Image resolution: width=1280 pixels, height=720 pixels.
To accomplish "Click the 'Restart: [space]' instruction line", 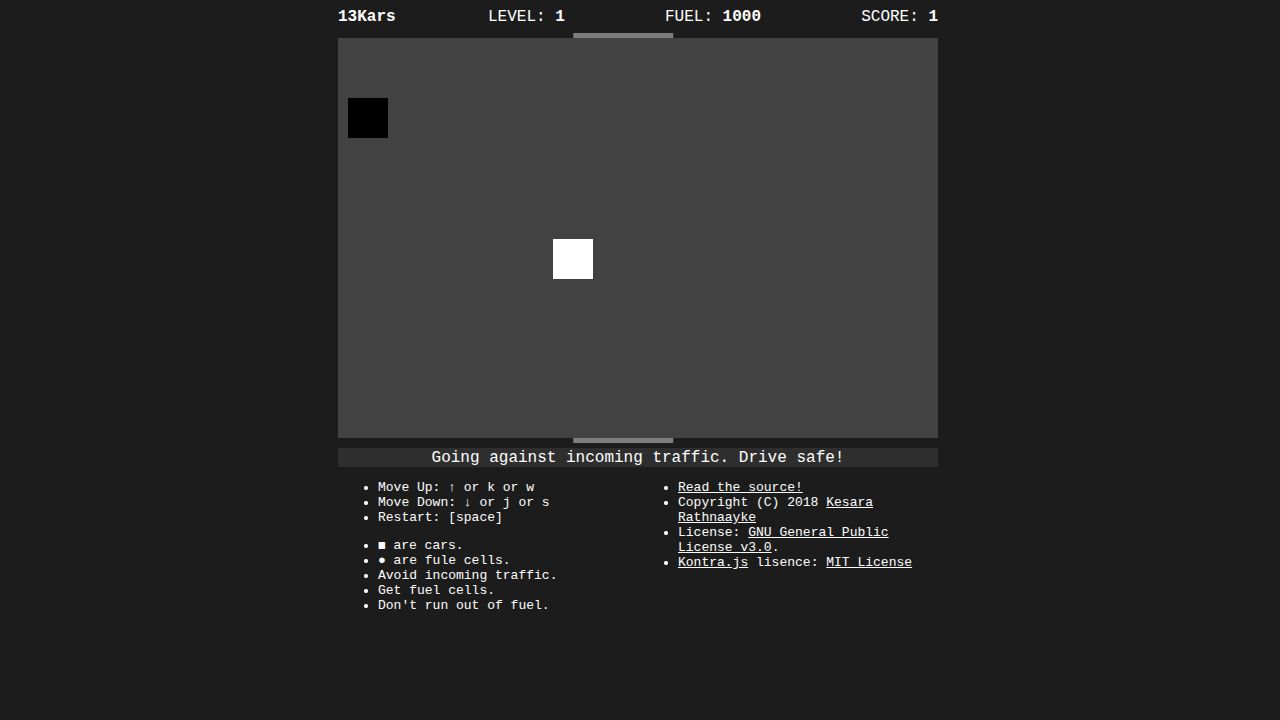I will pos(440,517).
